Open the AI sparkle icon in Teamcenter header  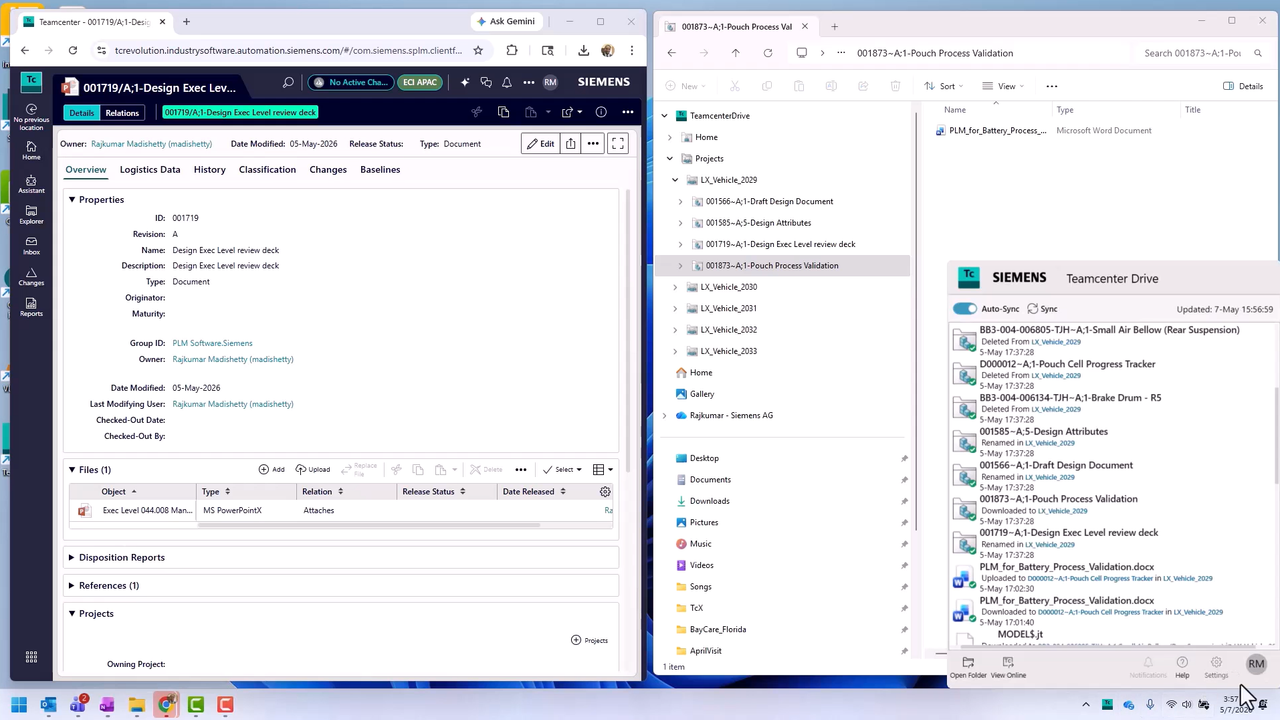pos(465,83)
